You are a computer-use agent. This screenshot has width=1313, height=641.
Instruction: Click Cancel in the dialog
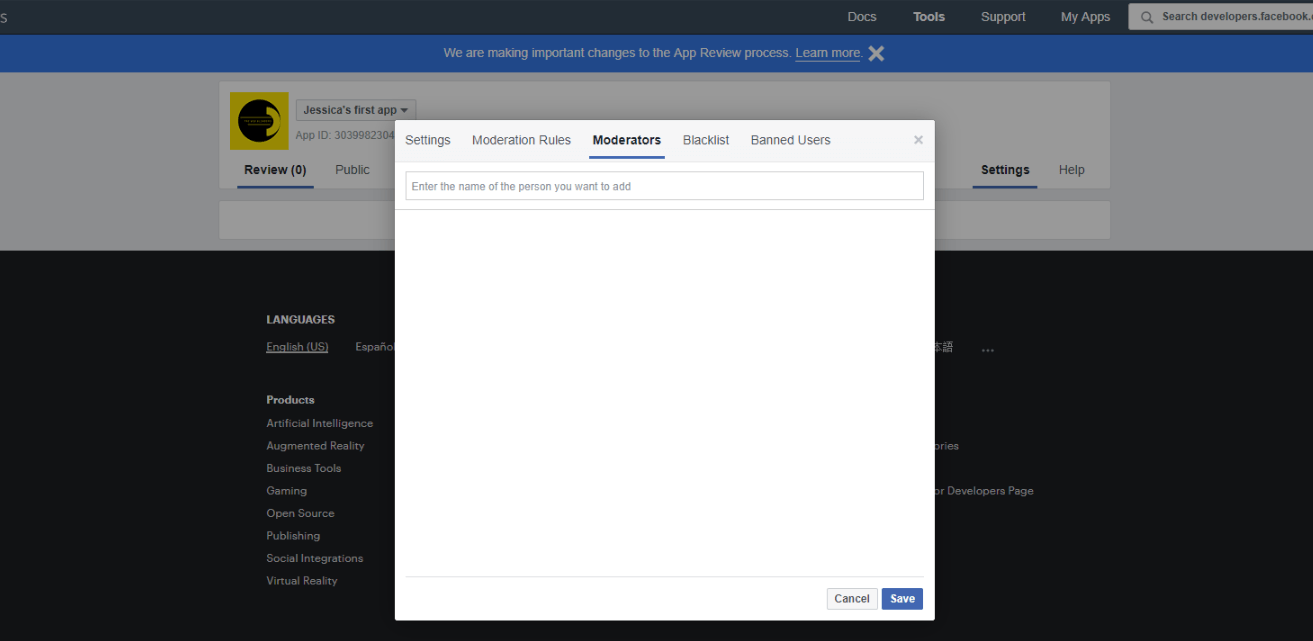pyautogui.click(x=852, y=599)
